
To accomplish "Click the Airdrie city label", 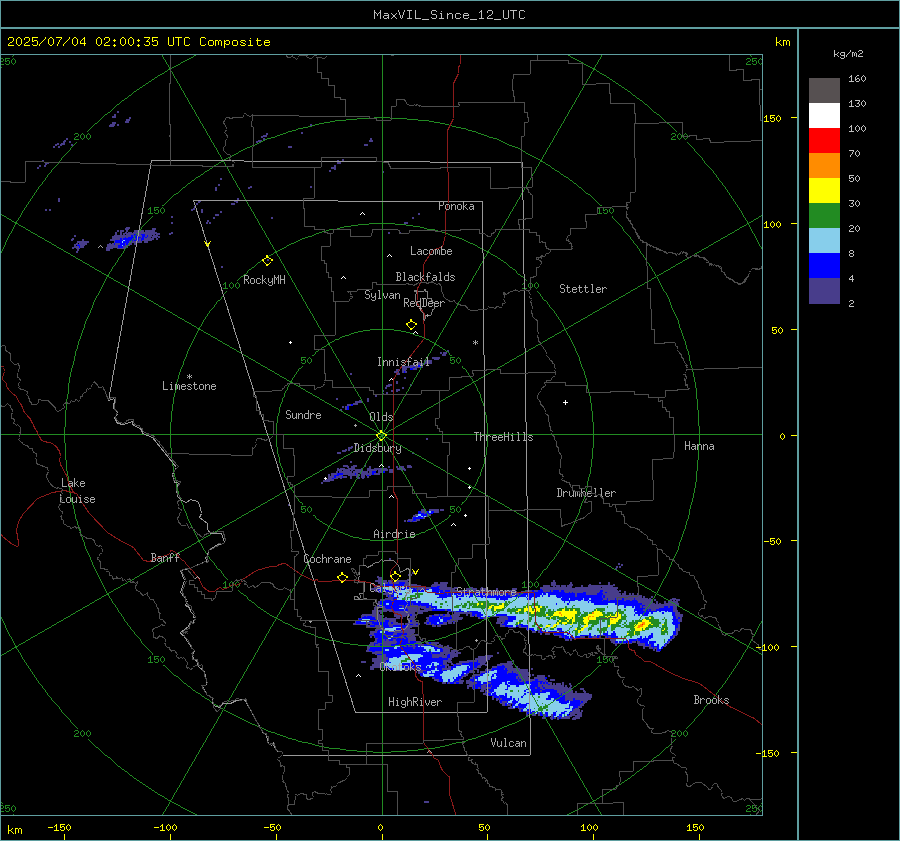I will [x=394, y=534].
